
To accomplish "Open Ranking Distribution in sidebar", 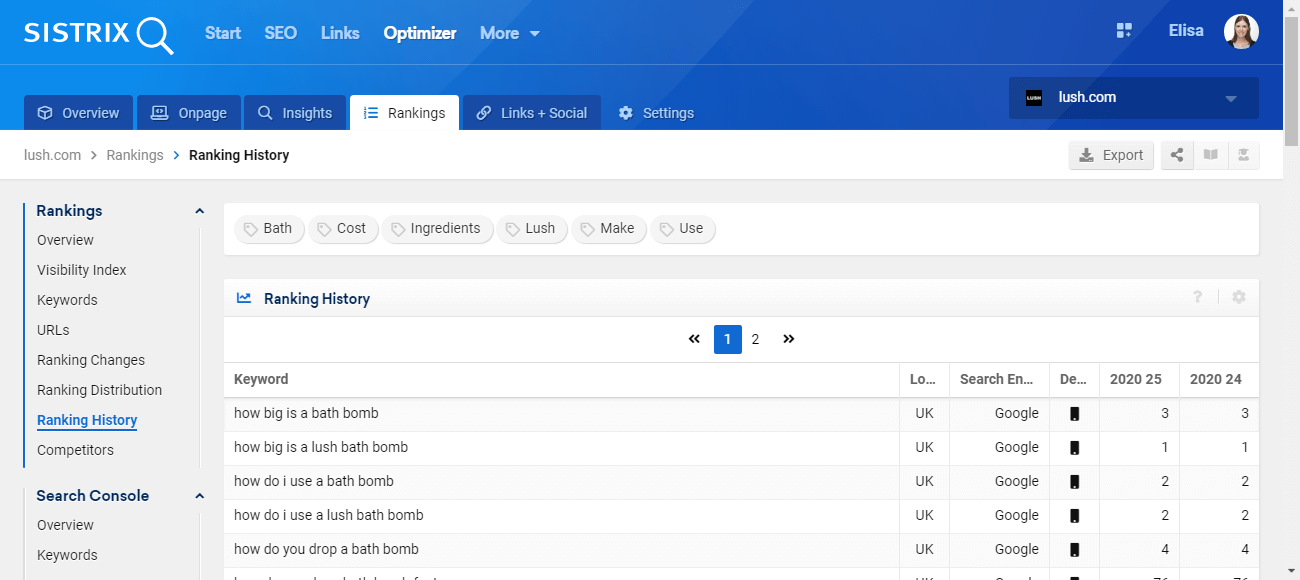I will coord(99,390).
